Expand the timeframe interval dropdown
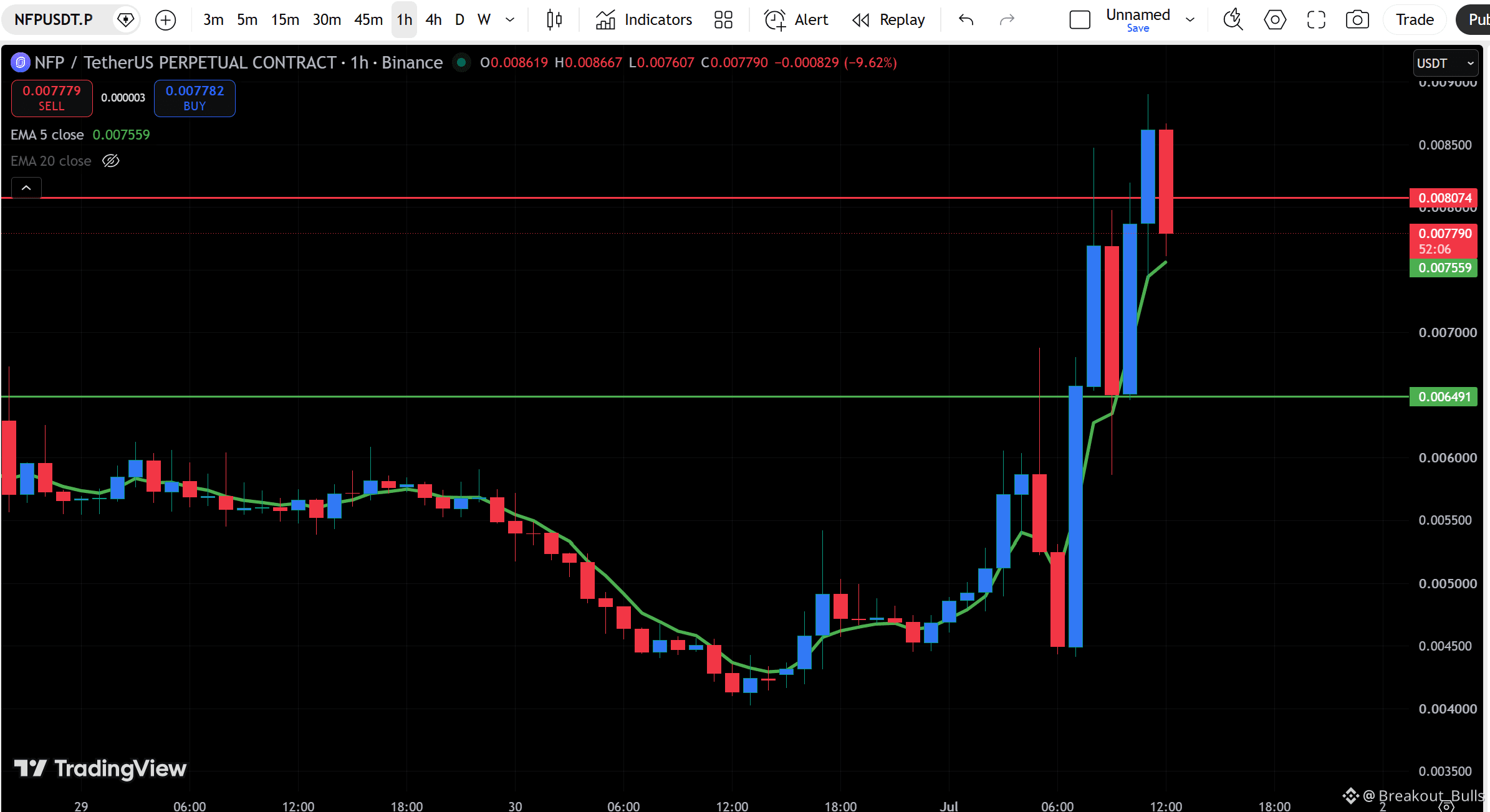Viewport: 1490px width, 812px height. tap(510, 20)
